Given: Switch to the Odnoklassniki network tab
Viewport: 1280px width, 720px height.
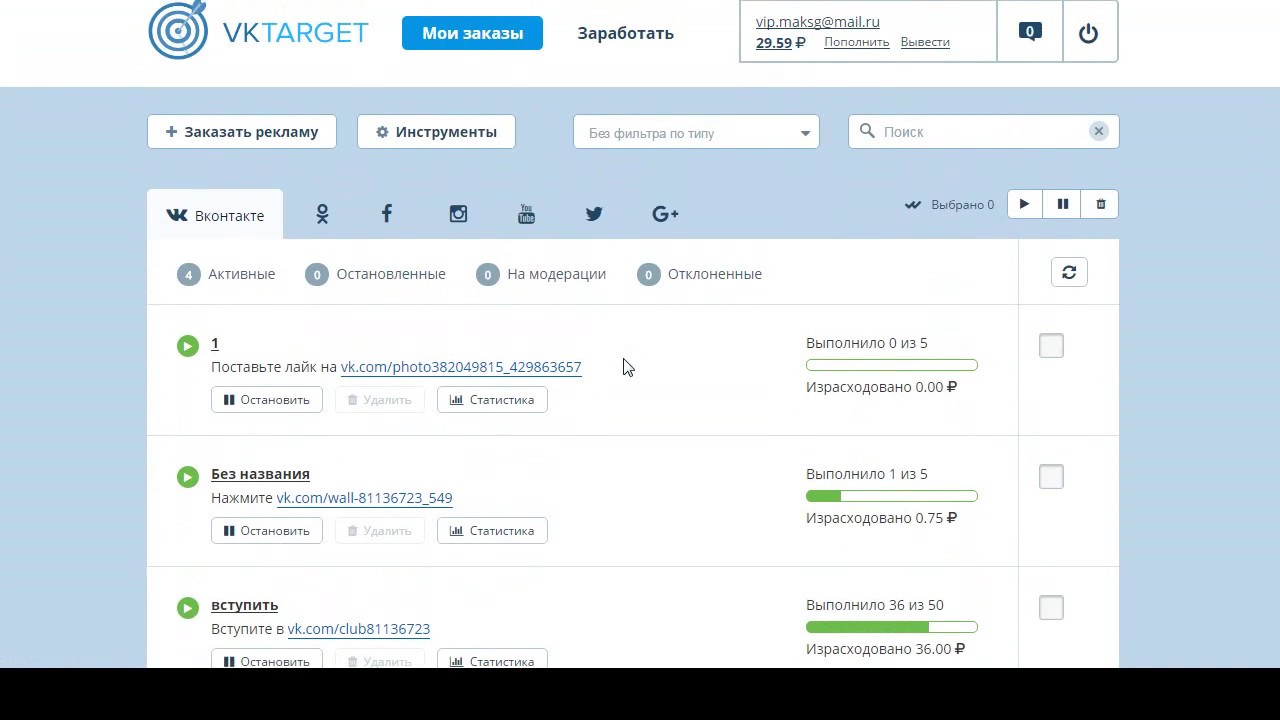Looking at the screenshot, I should (322, 214).
